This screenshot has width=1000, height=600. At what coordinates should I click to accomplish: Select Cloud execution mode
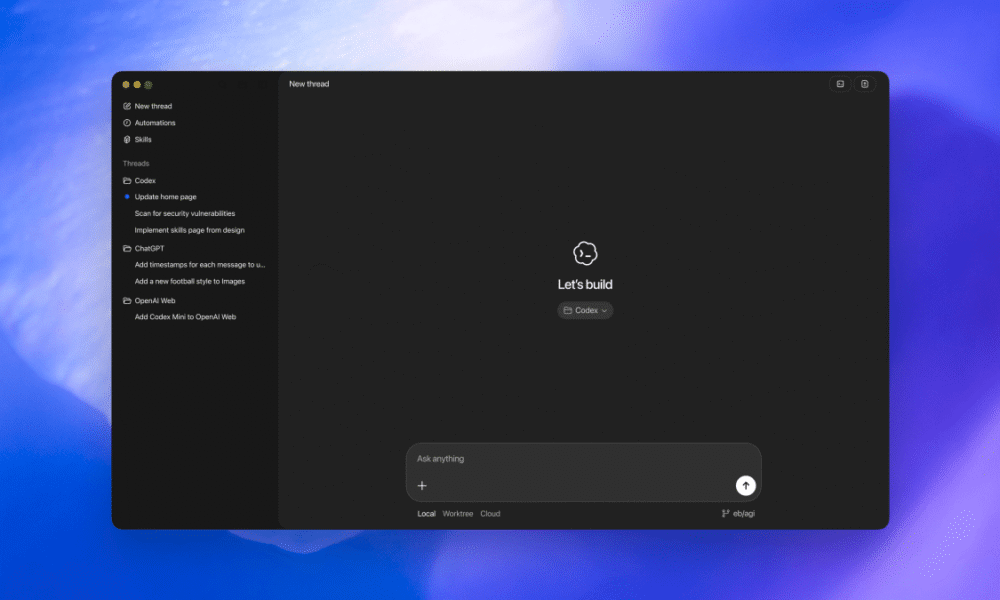[490, 514]
